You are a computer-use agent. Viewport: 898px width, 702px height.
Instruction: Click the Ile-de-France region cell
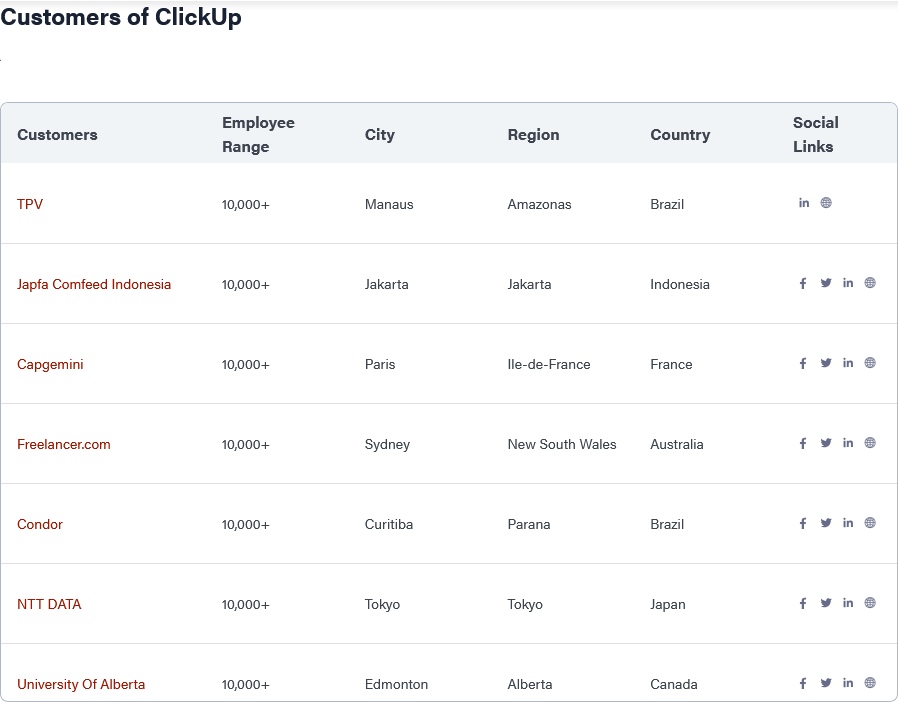click(549, 365)
